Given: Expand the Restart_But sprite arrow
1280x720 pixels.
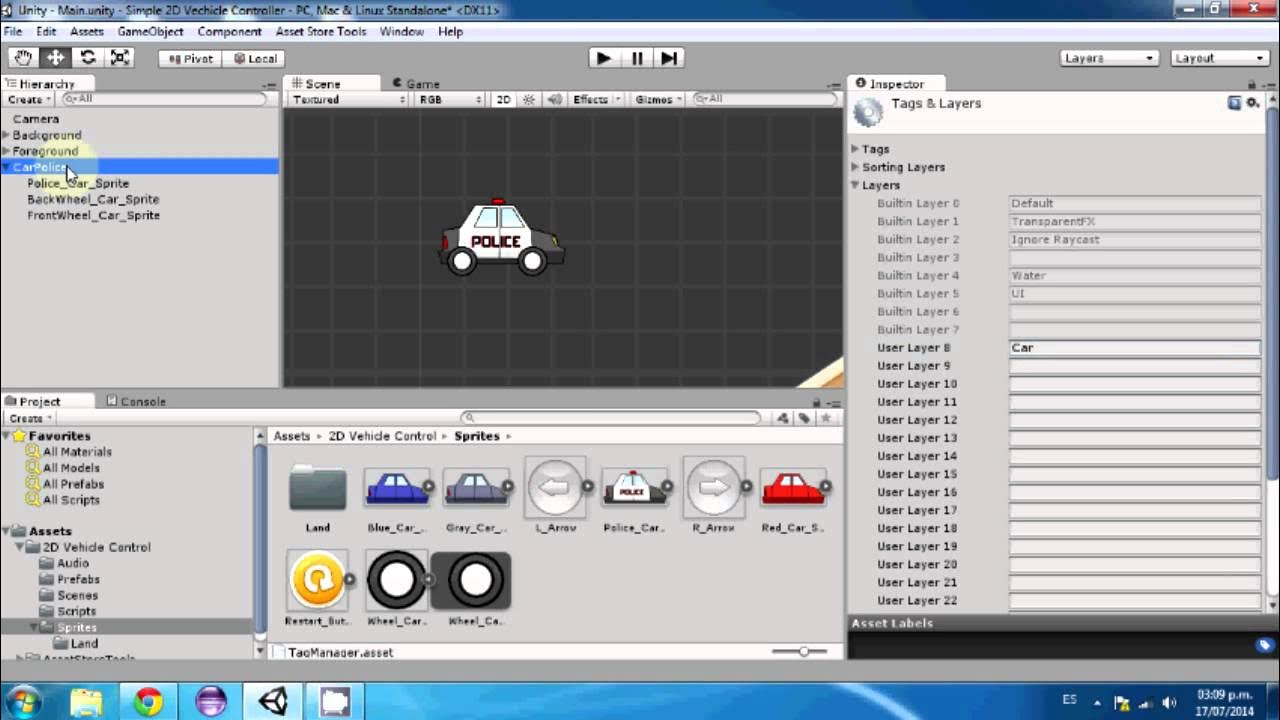Looking at the screenshot, I should (x=349, y=579).
